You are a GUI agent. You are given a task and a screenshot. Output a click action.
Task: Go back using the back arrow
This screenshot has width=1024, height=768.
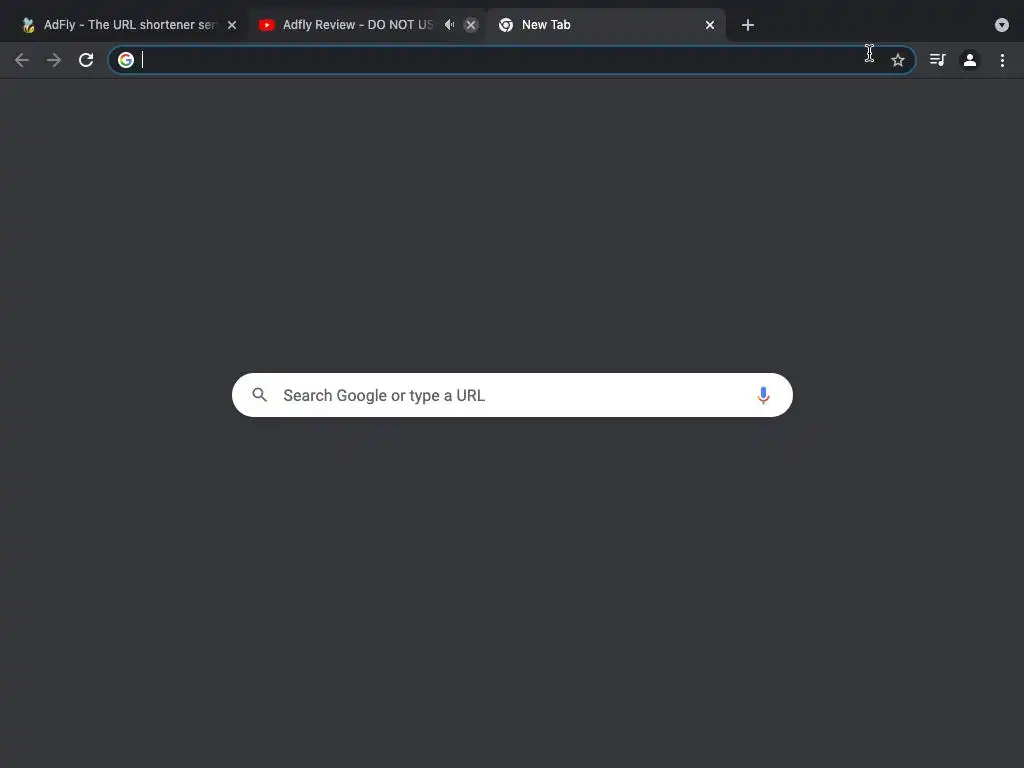[22, 60]
